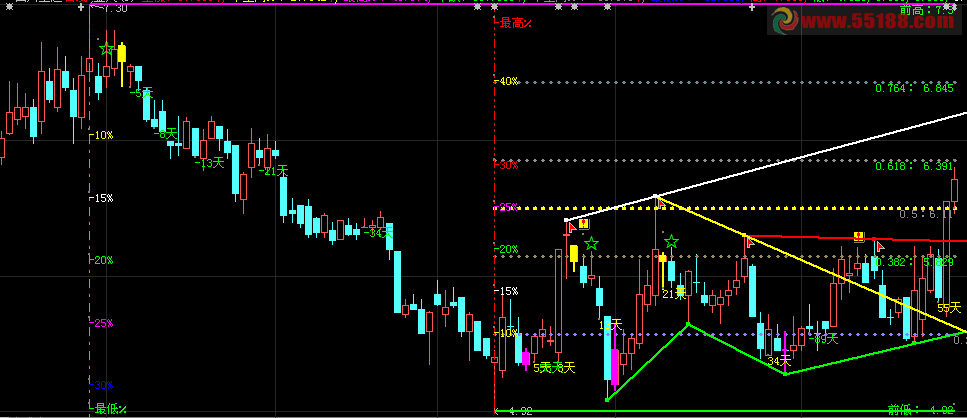Click the 0.764: 6.845 Fibonacci level label
967x418 pixels.
[x=915, y=89]
